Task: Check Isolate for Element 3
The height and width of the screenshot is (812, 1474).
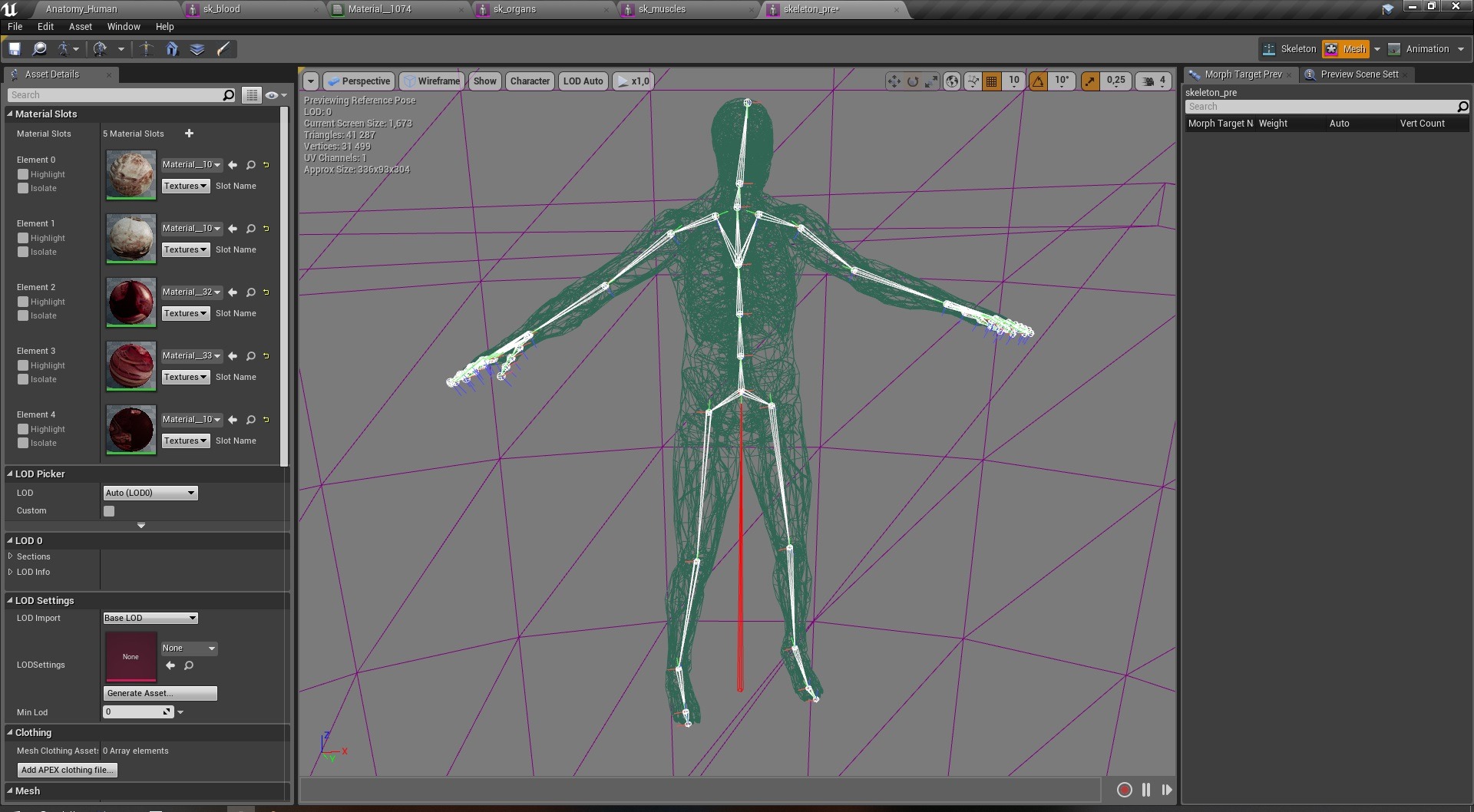Action: [x=23, y=379]
